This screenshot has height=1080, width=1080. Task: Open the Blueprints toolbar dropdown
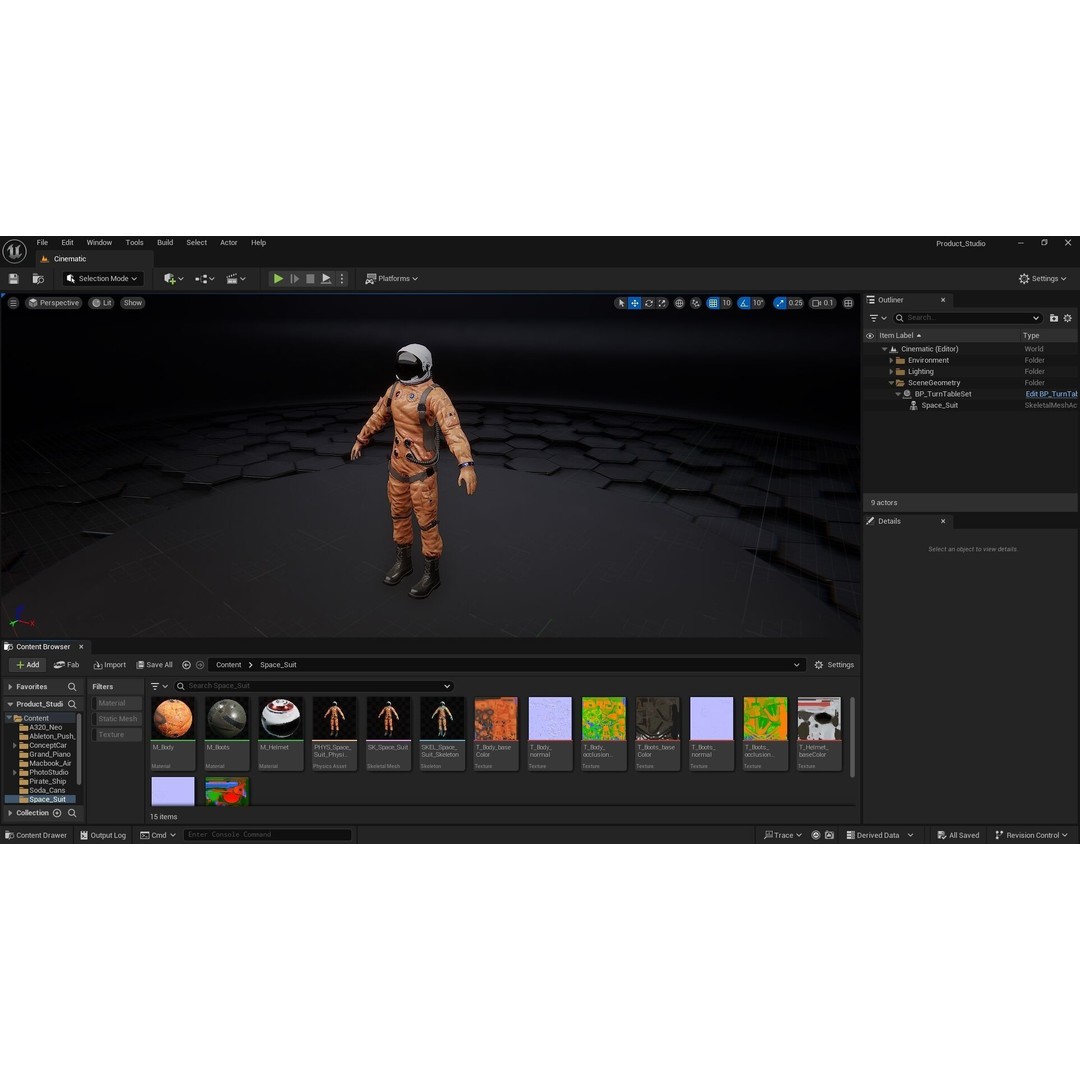(205, 278)
